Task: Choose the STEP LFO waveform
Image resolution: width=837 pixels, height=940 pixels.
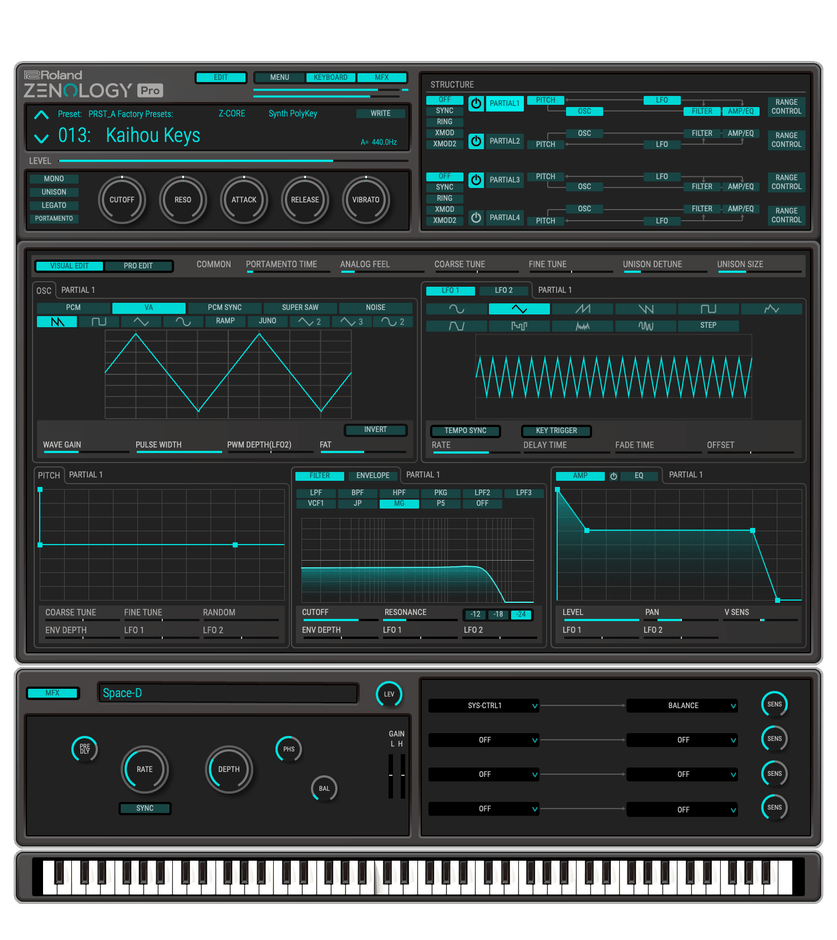Action: click(x=710, y=324)
